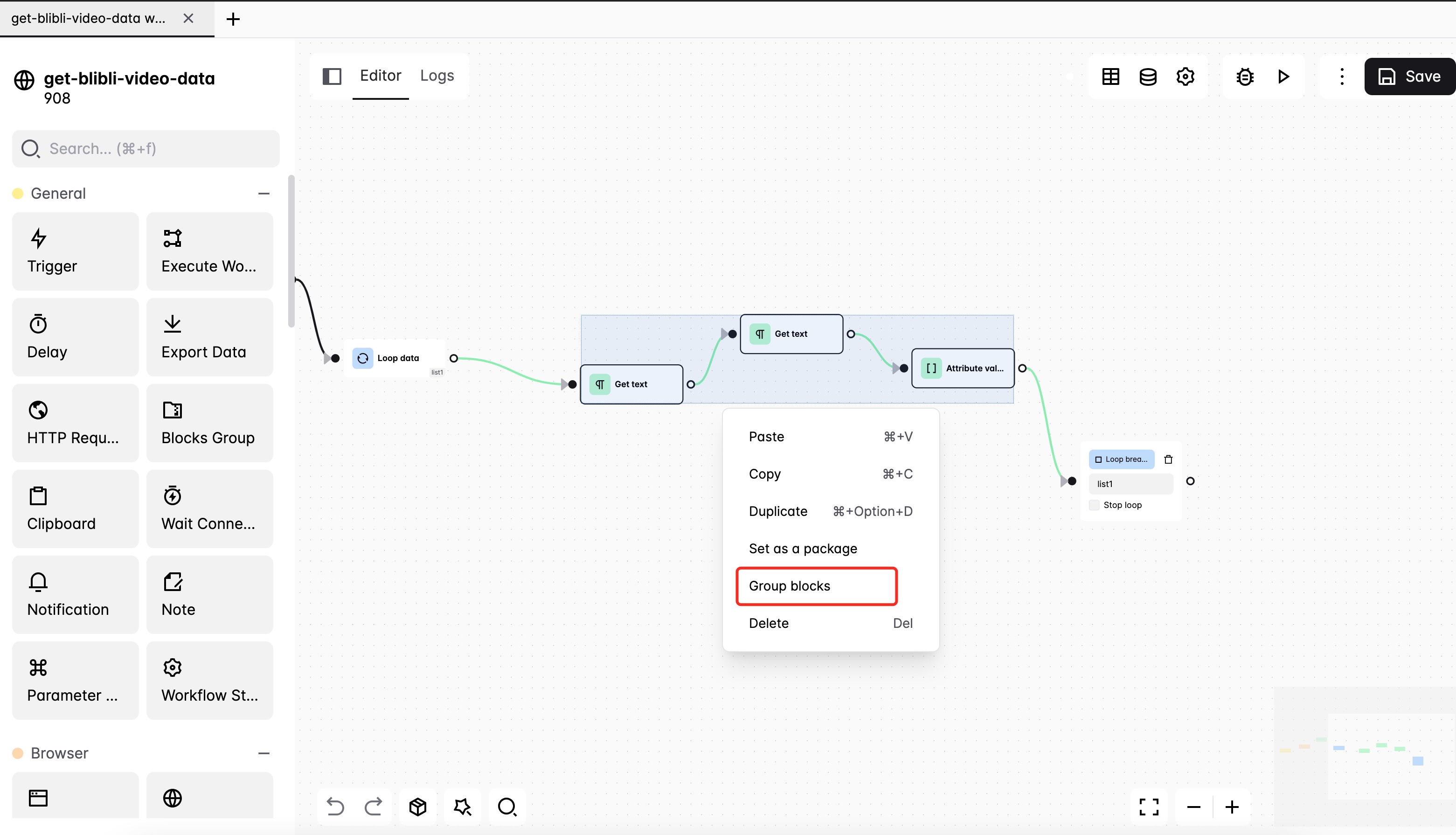Click the list1 field in Loop breakpoint
Screen dimensions: 1456x835
[1130, 484]
